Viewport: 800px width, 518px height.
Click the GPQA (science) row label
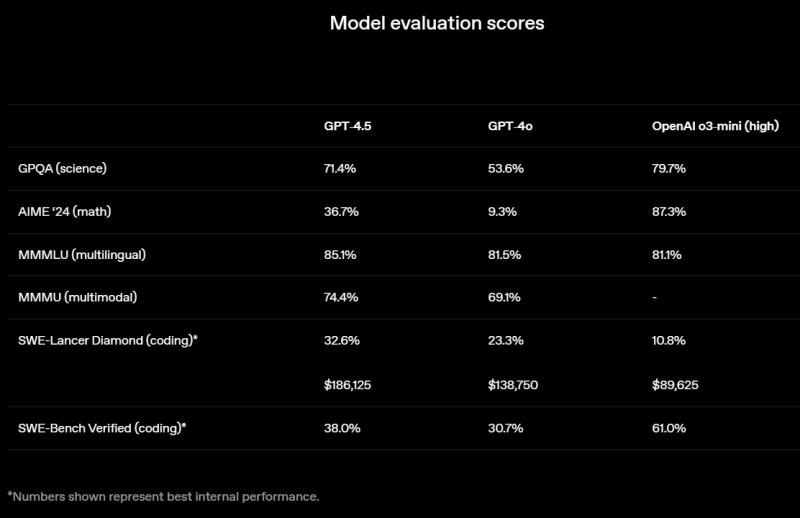pos(63,168)
